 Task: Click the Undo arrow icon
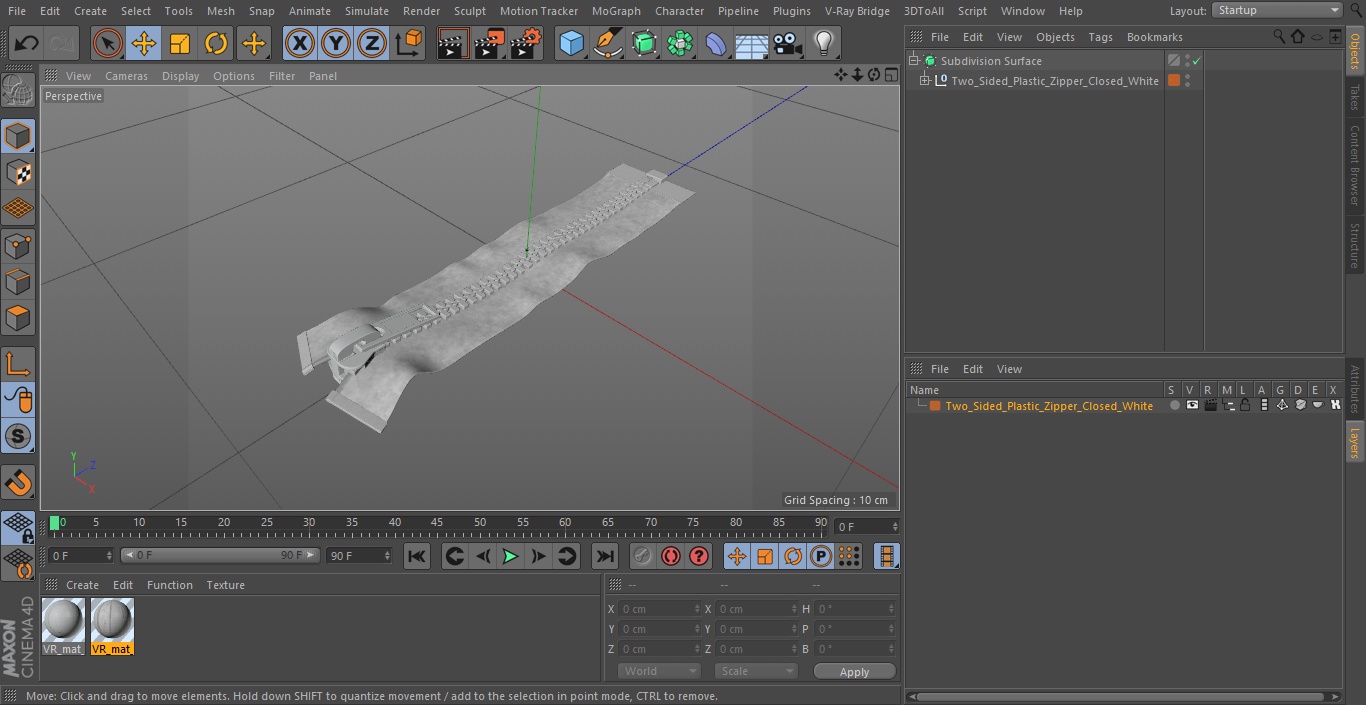coord(26,43)
